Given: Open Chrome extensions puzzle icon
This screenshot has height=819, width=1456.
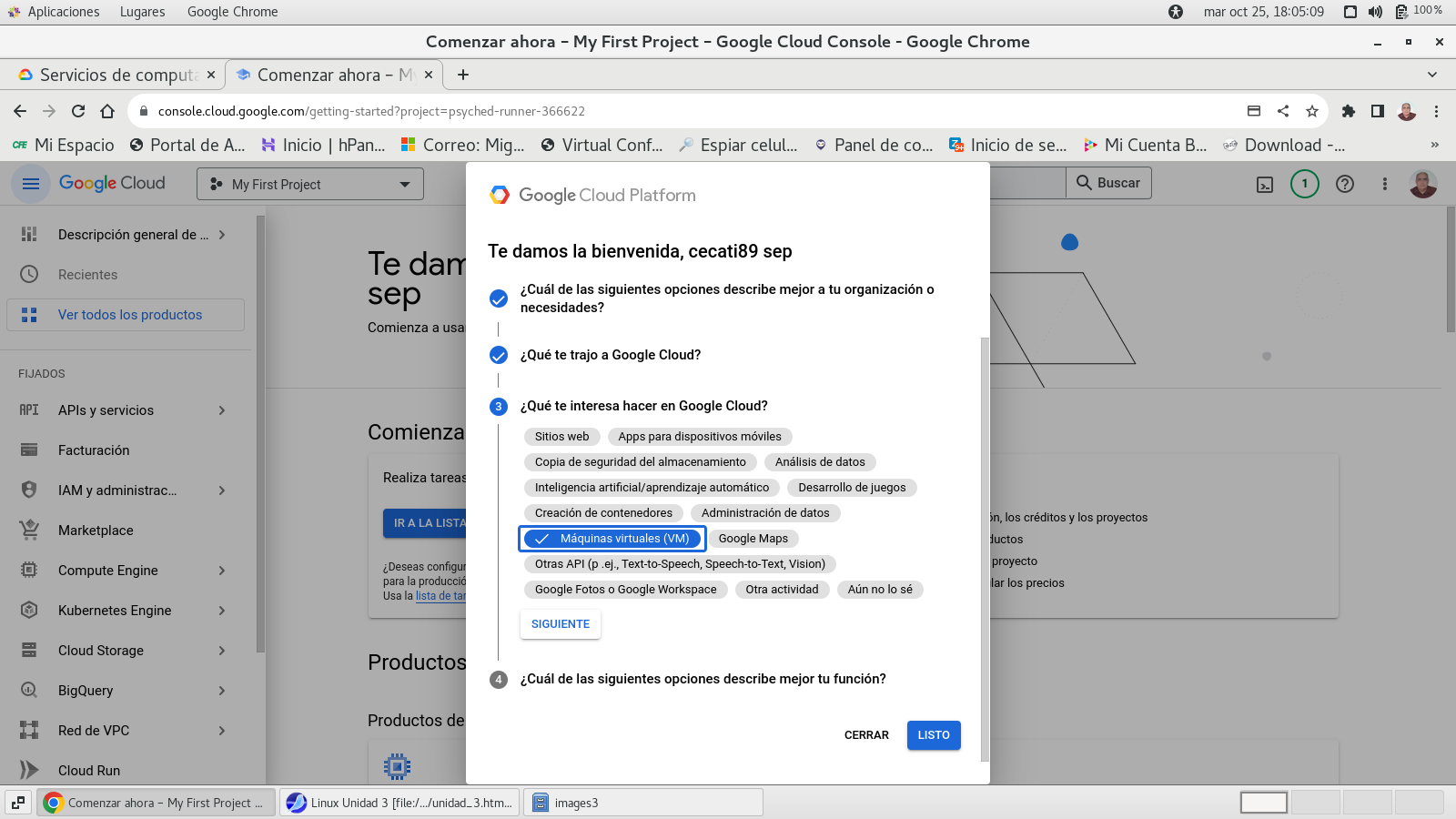Looking at the screenshot, I should click(1349, 111).
